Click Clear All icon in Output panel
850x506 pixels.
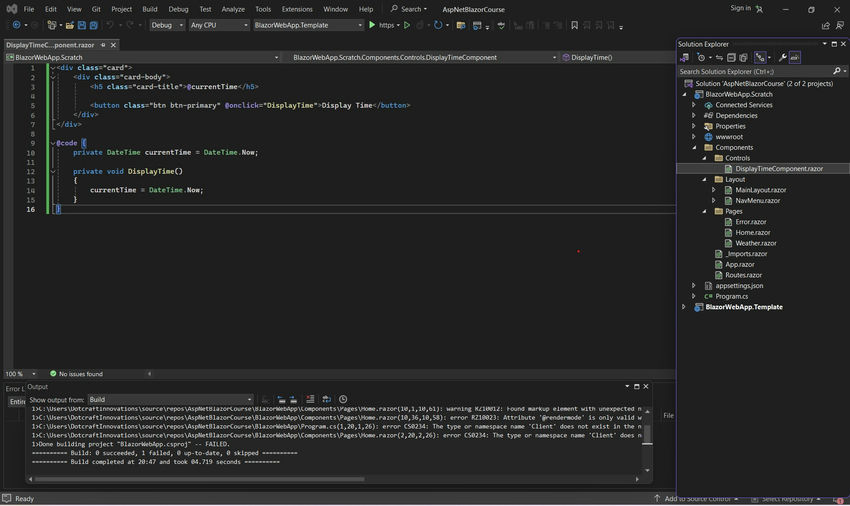[311, 399]
